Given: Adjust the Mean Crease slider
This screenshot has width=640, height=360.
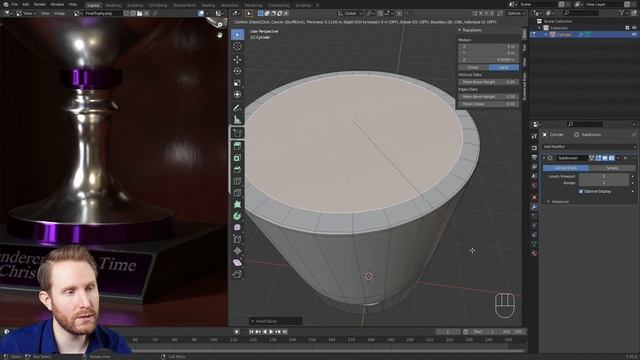Looking at the screenshot, I should (488, 104).
